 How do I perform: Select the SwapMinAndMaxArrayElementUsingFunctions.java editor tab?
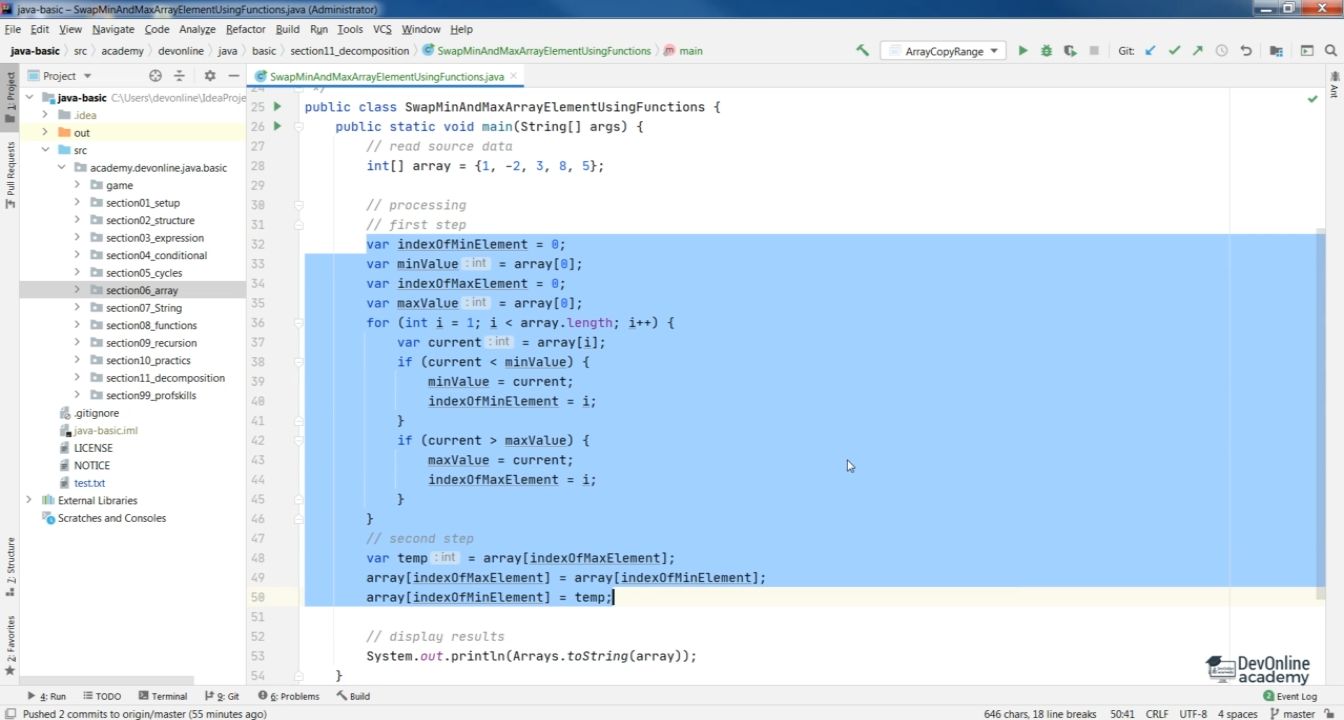point(386,76)
